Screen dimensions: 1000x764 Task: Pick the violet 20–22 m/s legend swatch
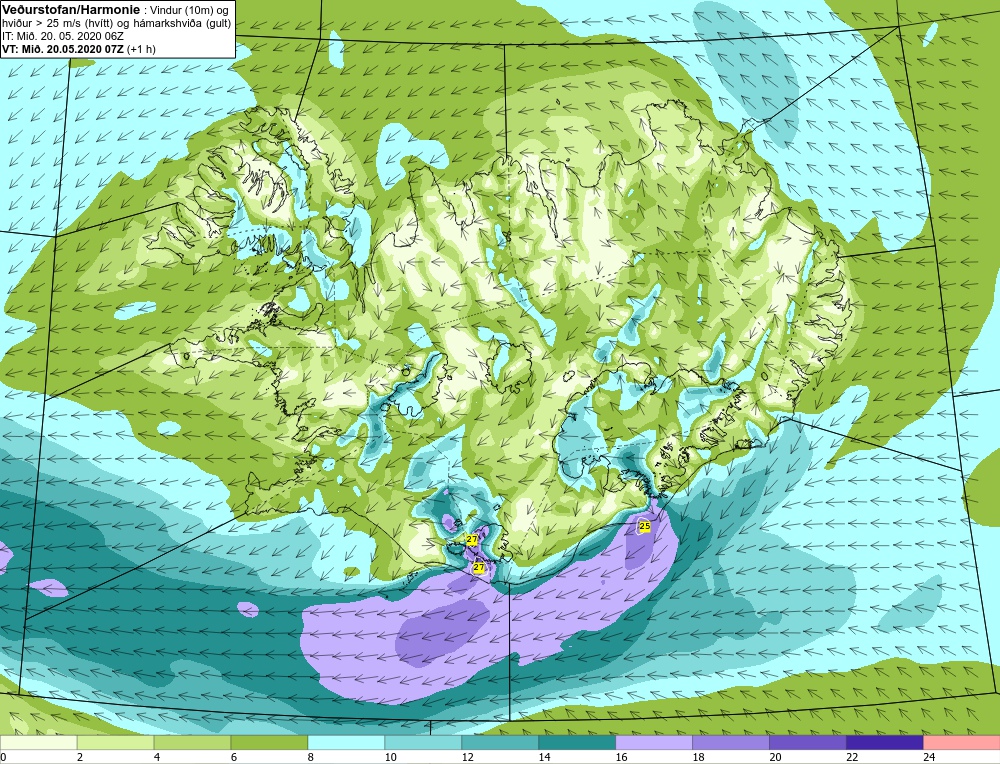coord(807,743)
